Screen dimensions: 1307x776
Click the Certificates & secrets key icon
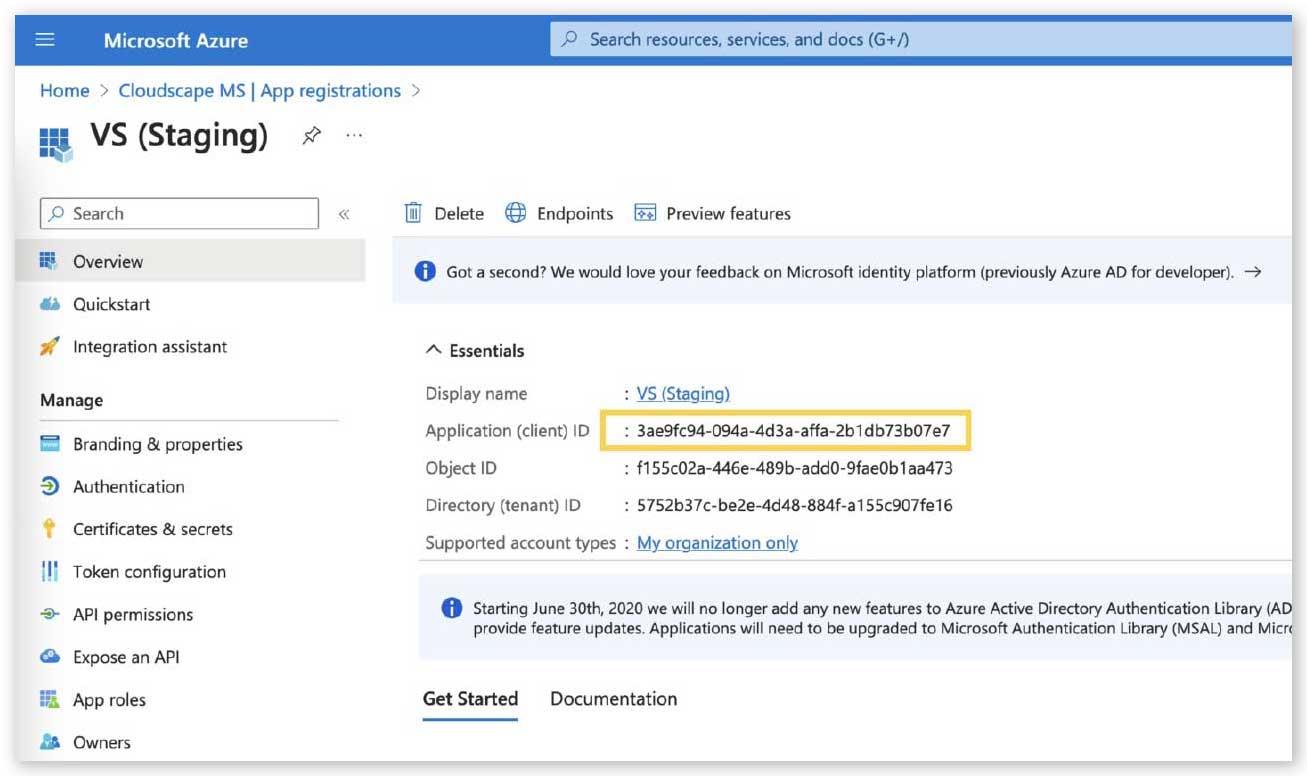coord(49,529)
